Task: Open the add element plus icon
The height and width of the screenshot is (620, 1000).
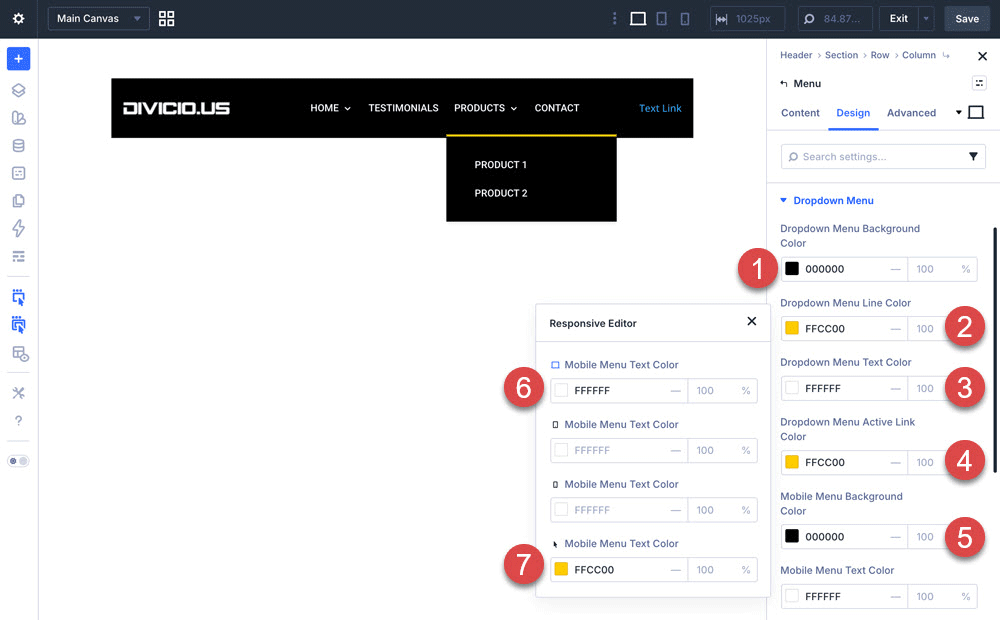Action: tap(18, 59)
